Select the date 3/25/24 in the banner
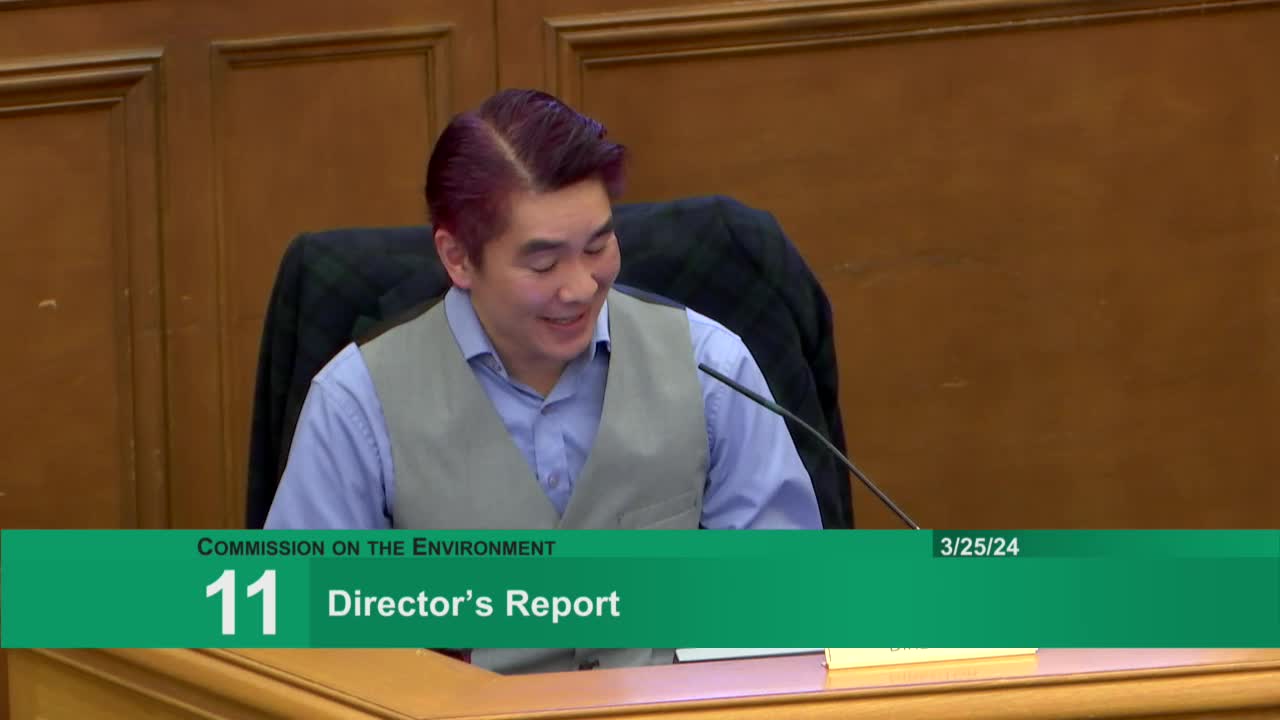1280x720 pixels. click(x=979, y=547)
